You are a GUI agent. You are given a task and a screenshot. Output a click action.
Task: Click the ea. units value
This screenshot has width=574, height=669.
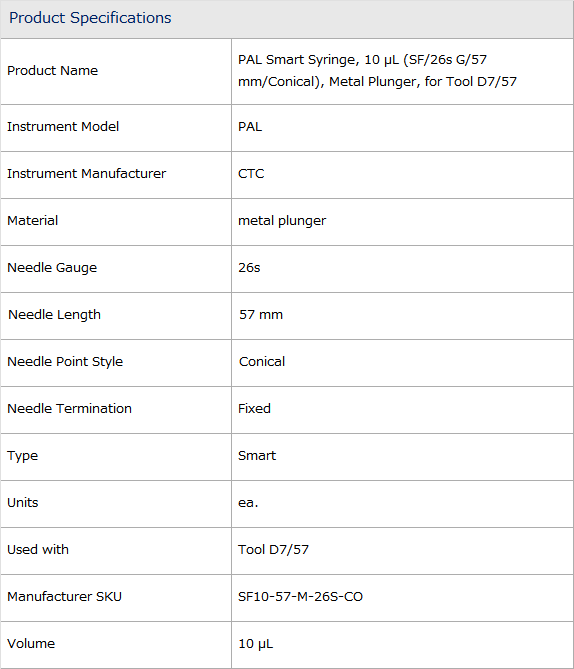tap(248, 503)
